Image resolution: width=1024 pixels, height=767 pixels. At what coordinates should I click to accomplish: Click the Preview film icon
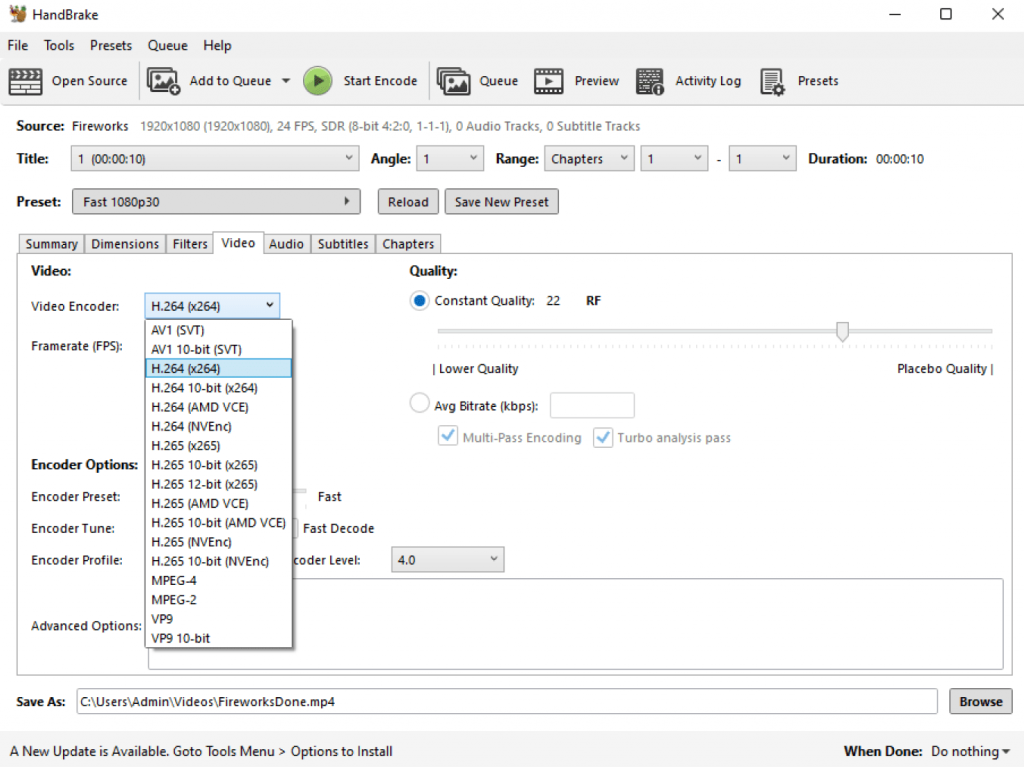(x=549, y=81)
